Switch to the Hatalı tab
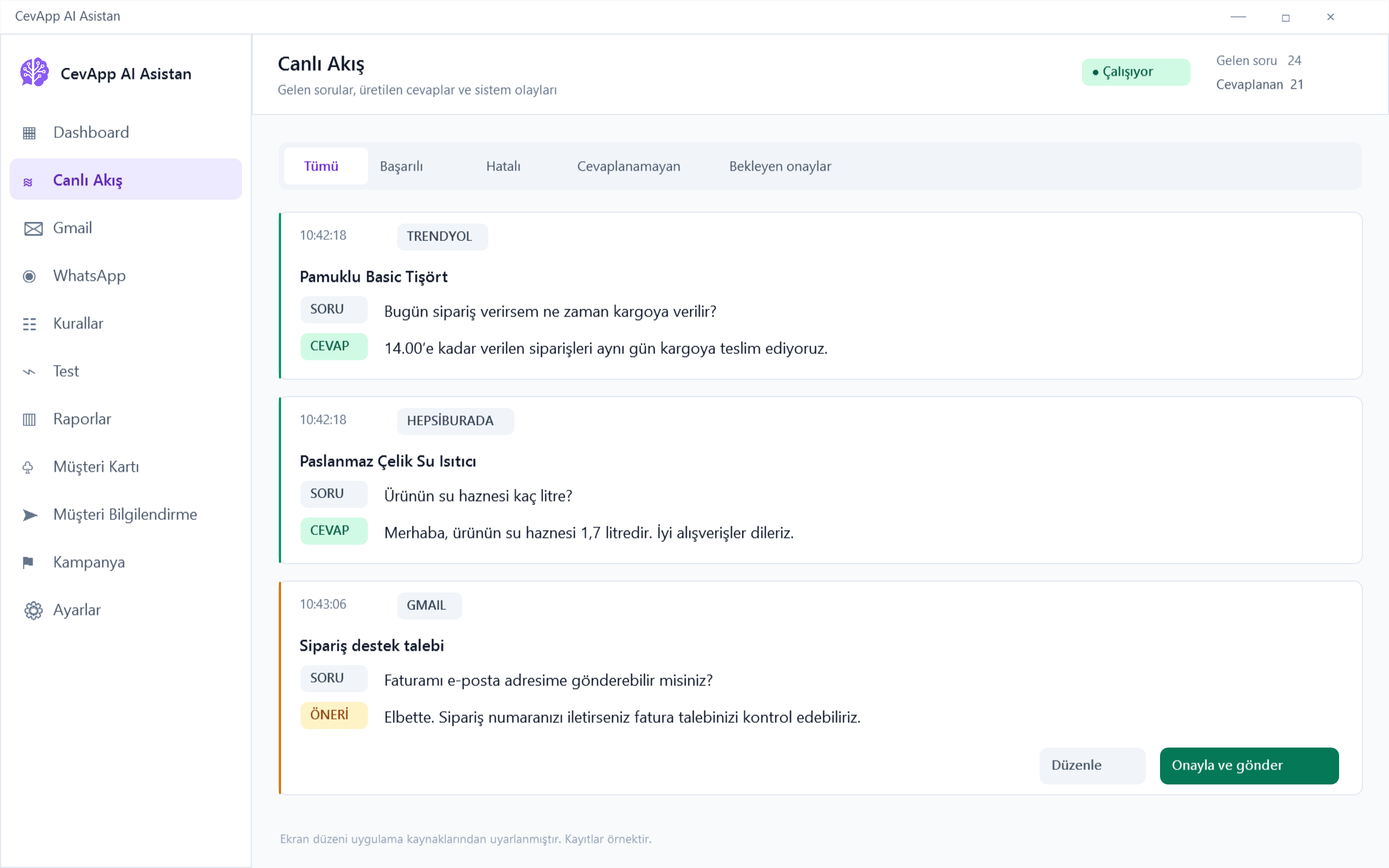 [504, 166]
